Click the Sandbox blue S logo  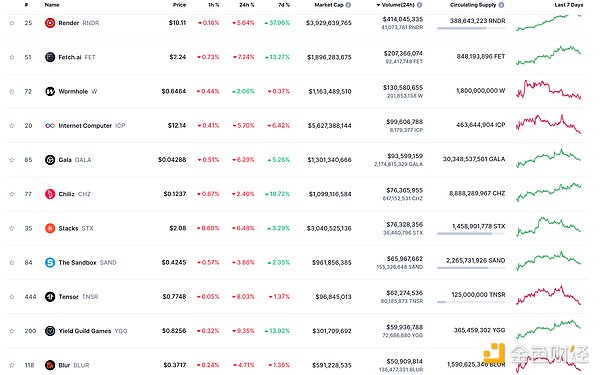click(50, 262)
